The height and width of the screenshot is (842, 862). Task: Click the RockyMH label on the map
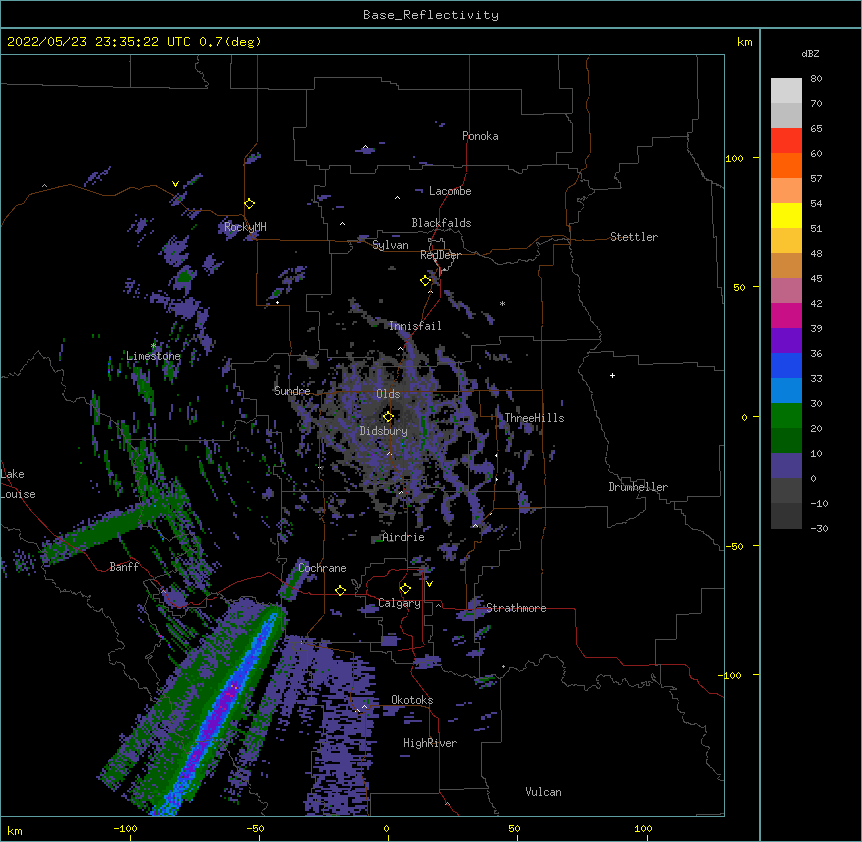(245, 227)
